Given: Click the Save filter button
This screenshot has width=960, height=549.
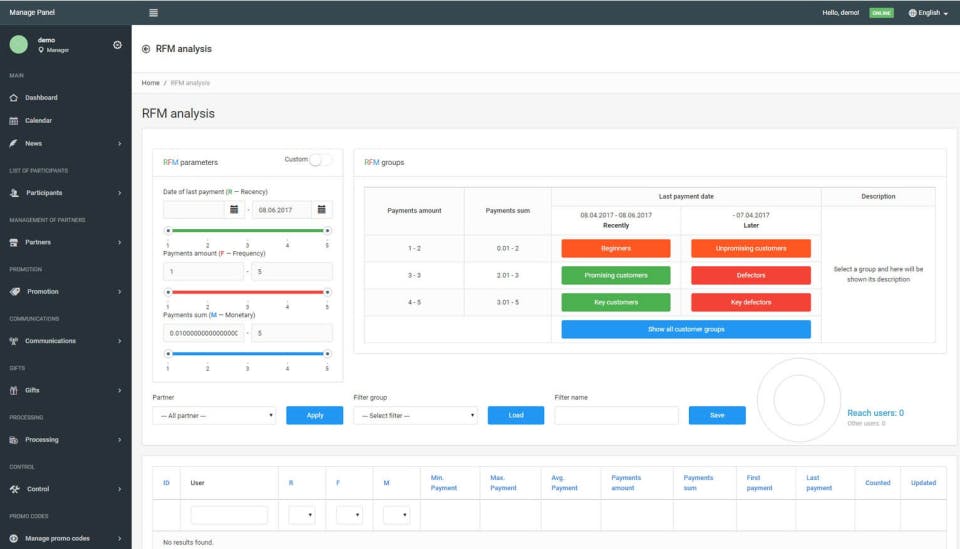Looking at the screenshot, I should pos(717,415).
